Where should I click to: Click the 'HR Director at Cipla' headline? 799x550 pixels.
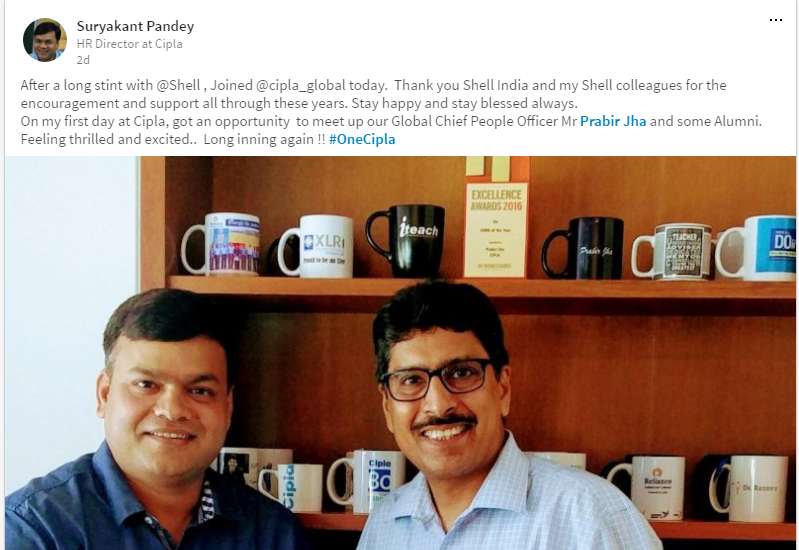click(129, 44)
